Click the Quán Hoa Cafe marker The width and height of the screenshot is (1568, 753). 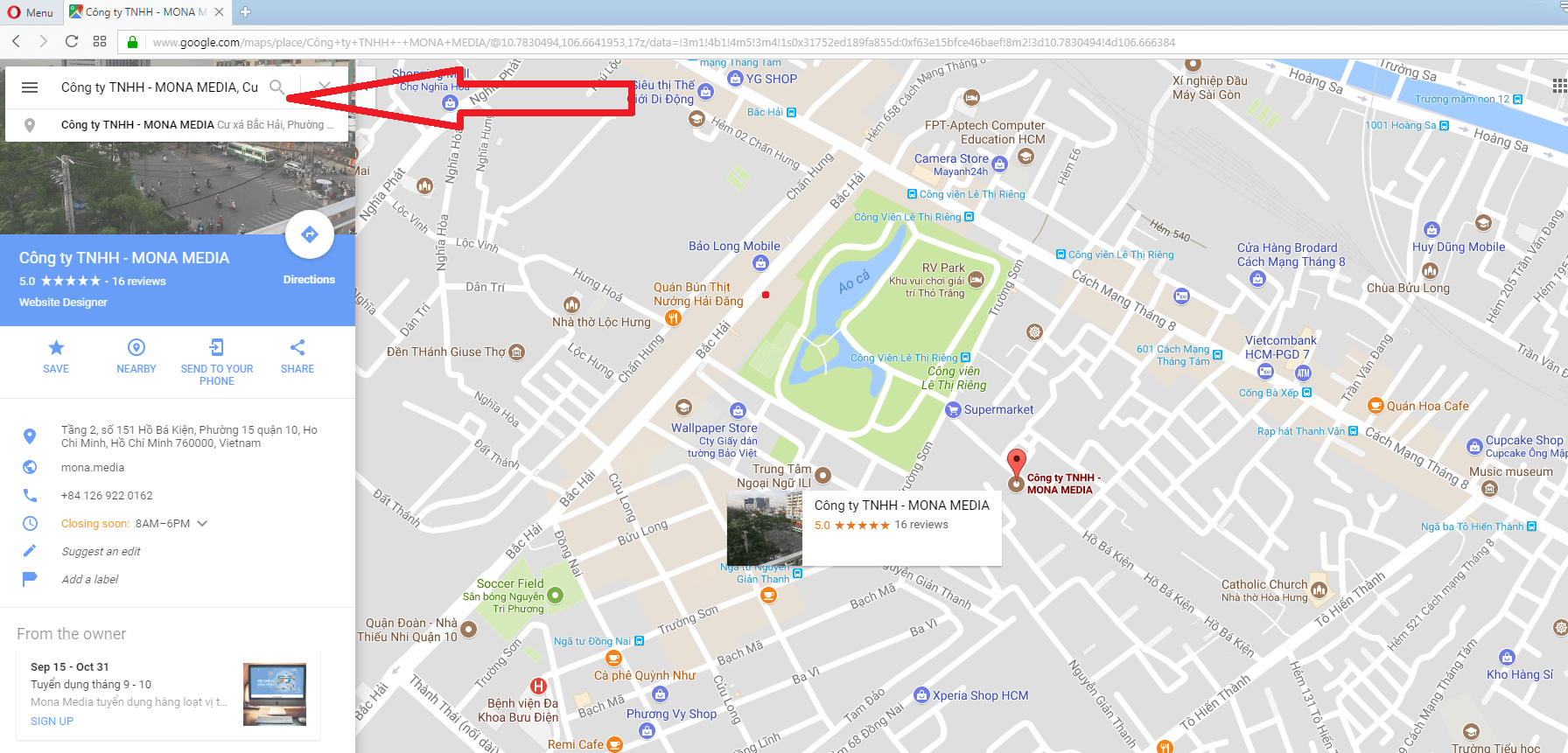[x=1375, y=406]
